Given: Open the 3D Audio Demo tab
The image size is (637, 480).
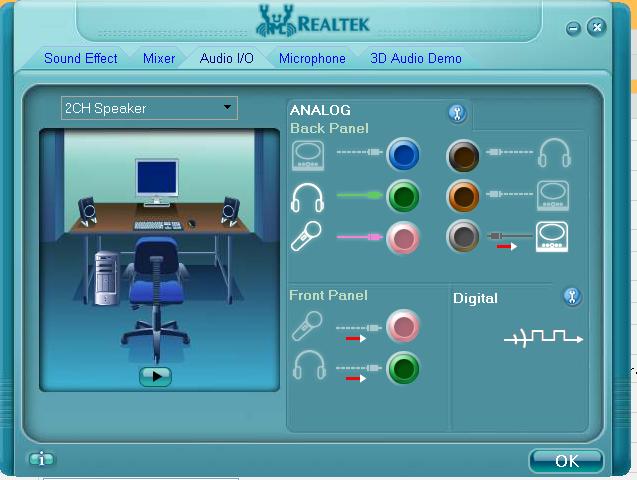Looking at the screenshot, I should pos(416,58).
